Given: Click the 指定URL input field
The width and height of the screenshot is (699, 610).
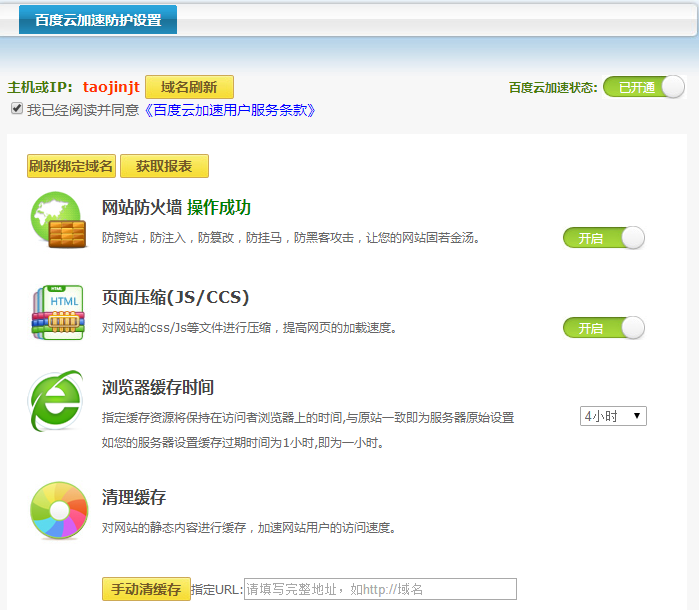Looking at the screenshot, I should tap(380, 589).
